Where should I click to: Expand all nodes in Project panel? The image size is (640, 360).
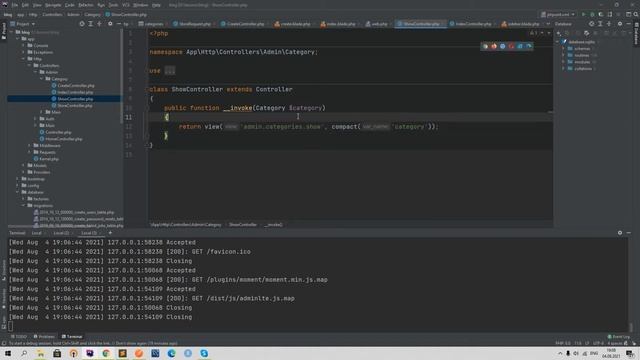coord(91,24)
